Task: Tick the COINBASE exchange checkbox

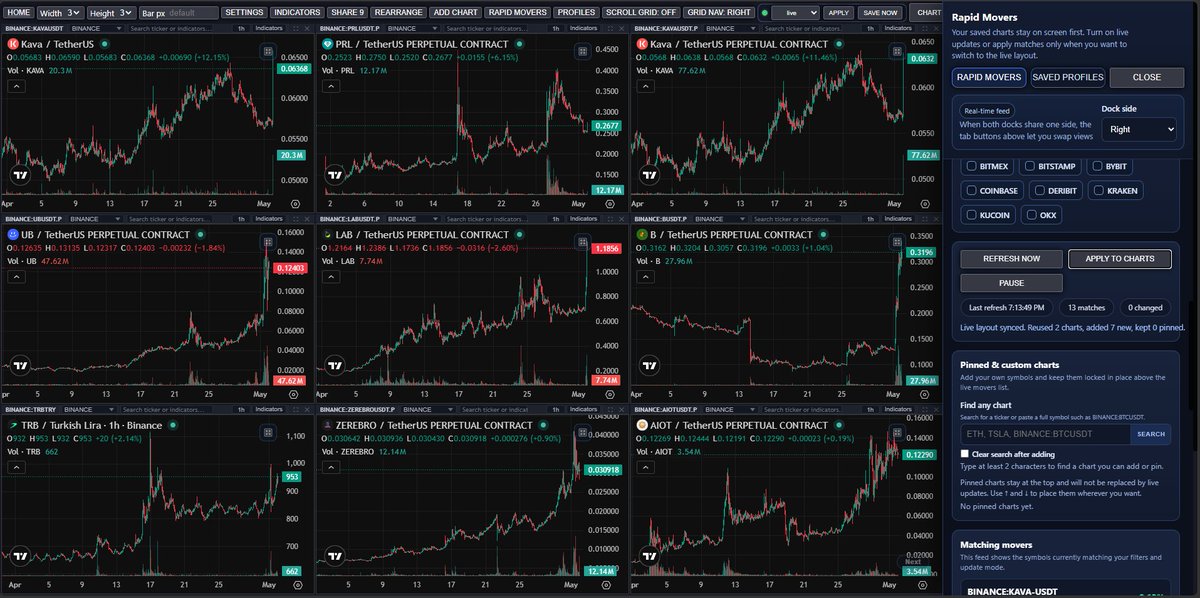Action: click(973, 190)
